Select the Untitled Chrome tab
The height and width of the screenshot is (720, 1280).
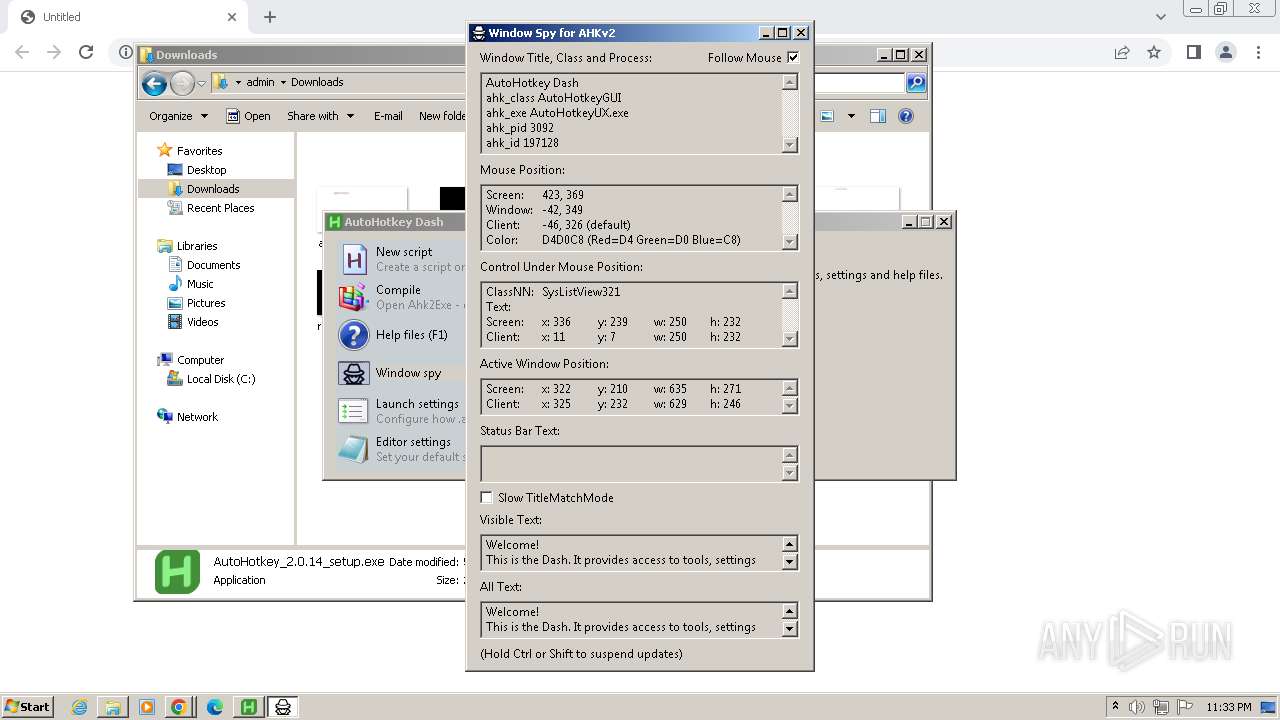point(128,17)
